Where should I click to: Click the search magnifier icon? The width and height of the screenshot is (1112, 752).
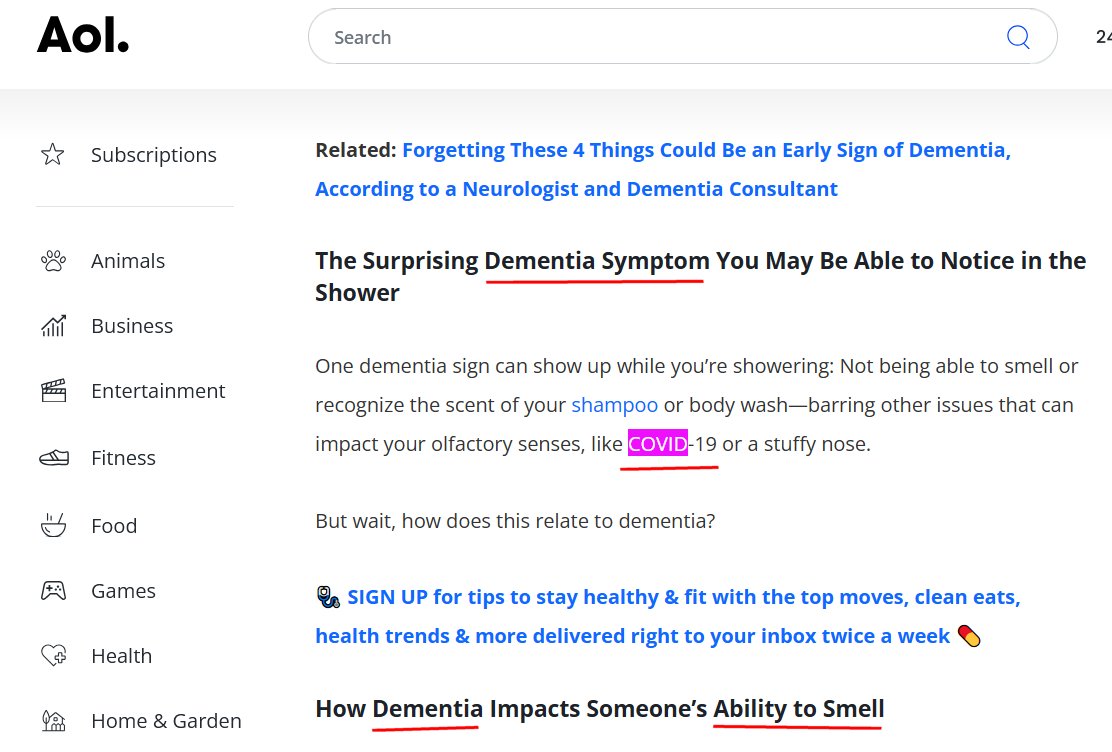1017,37
